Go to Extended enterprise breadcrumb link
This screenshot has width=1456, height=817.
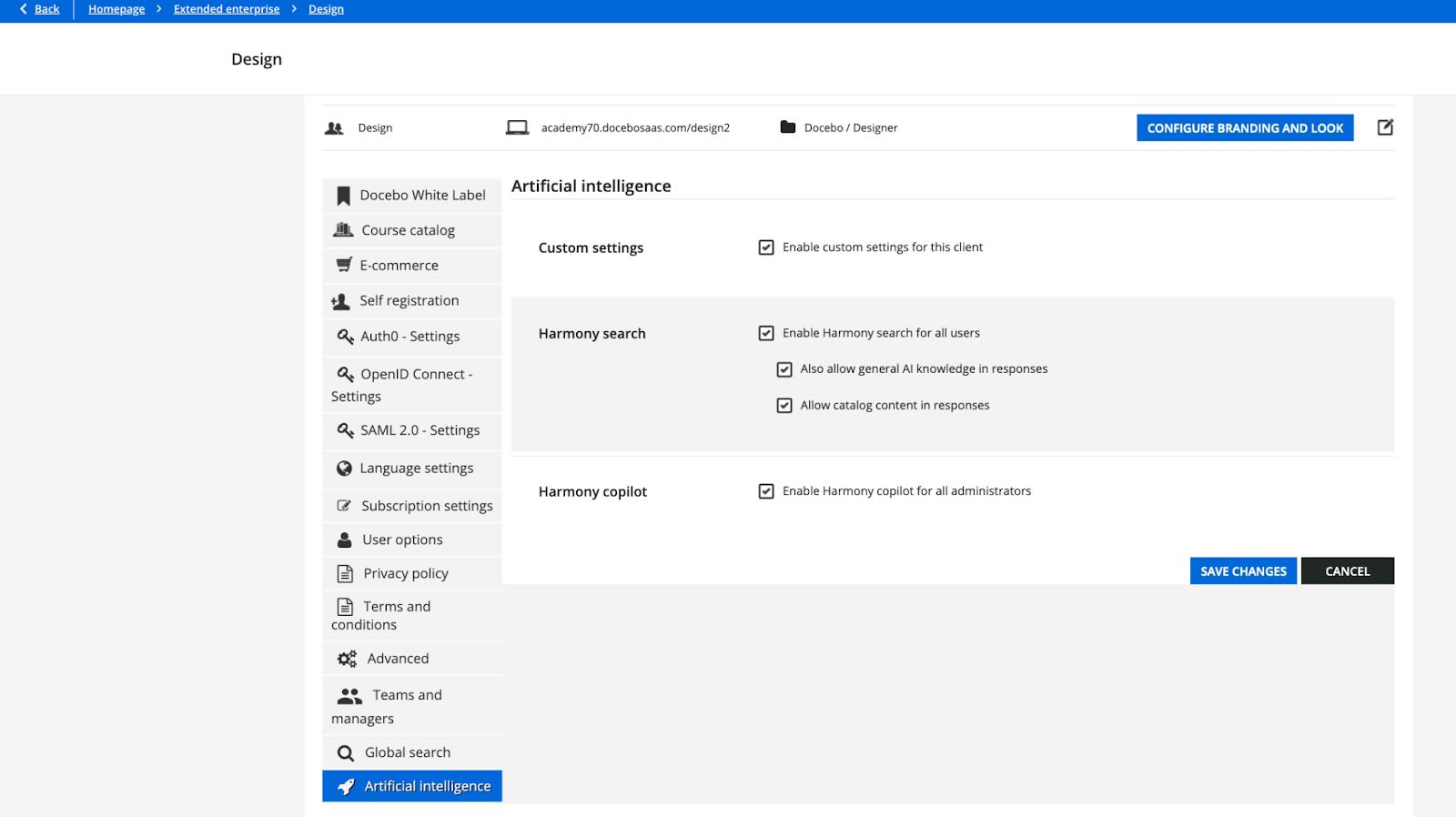pyautogui.click(x=227, y=9)
